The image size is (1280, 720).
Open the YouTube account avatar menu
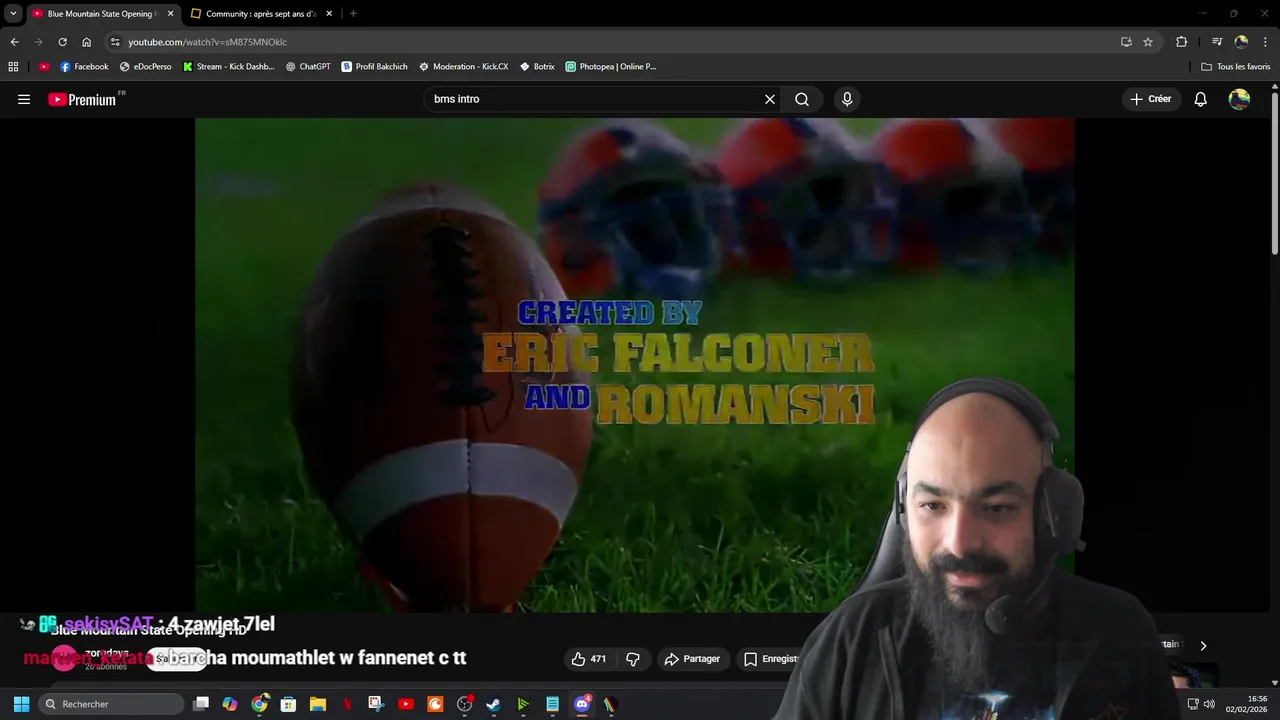tap(1239, 99)
